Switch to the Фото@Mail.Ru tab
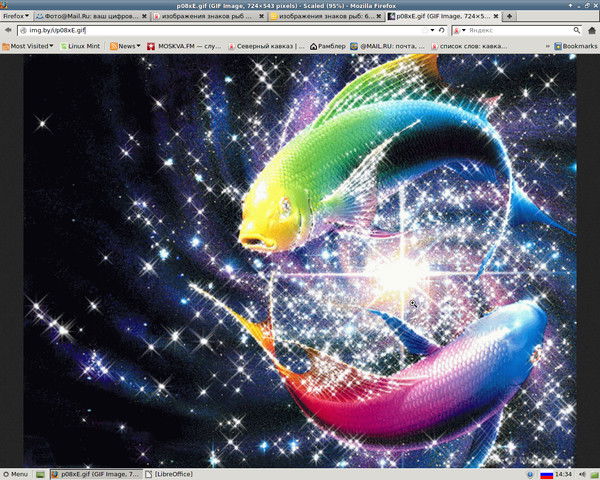 (88, 17)
